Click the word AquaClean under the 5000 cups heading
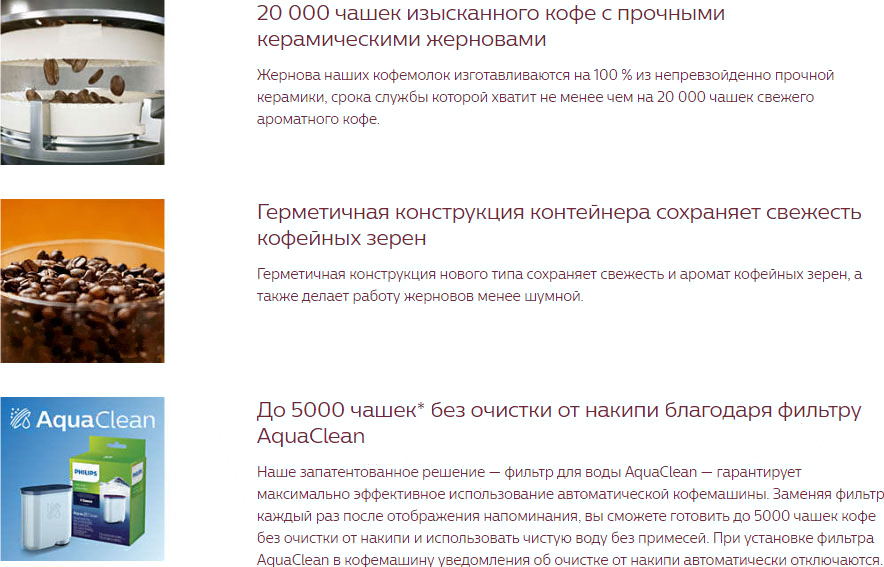 point(311,437)
